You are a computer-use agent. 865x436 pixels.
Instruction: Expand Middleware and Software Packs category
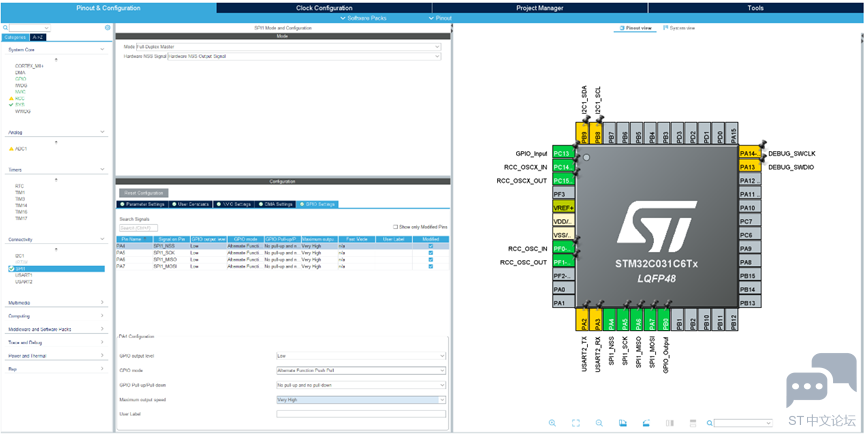(x=102, y=329)
